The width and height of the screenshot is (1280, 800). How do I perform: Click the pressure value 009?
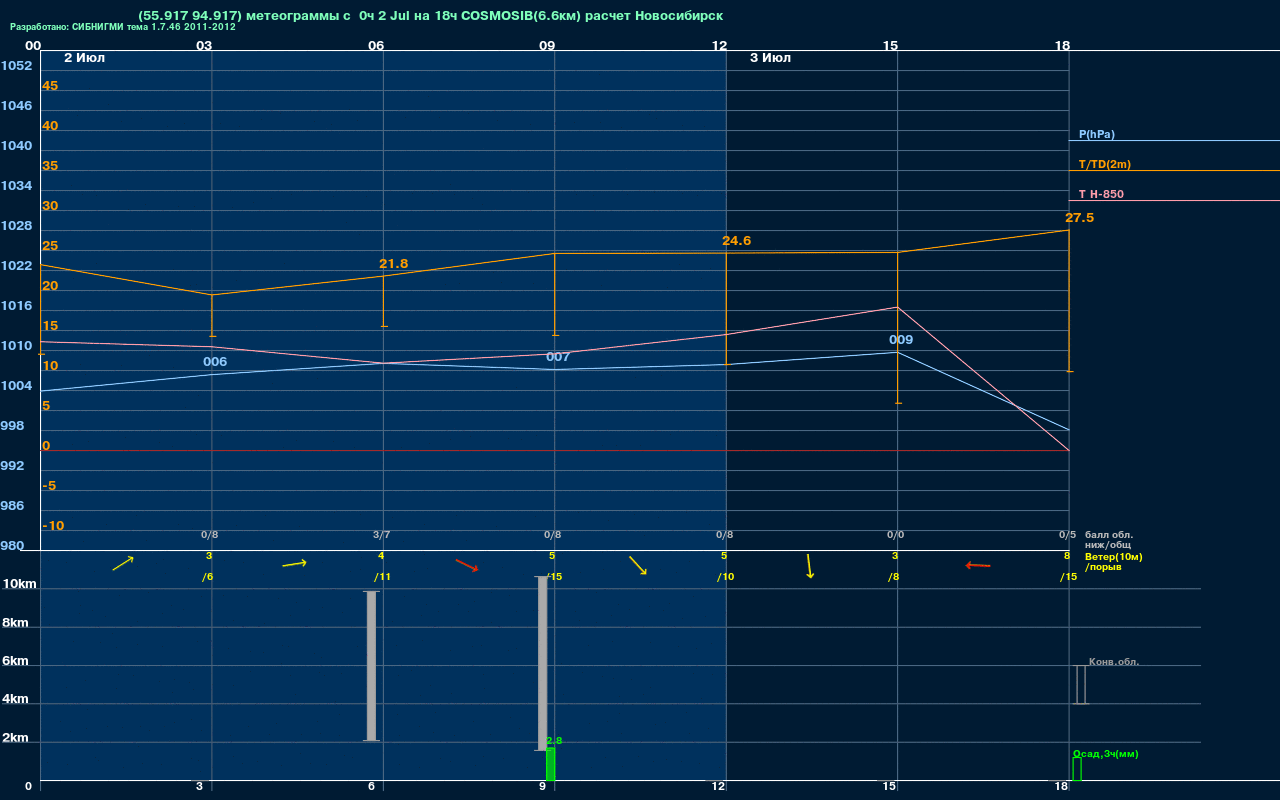(x=901, y=340)
